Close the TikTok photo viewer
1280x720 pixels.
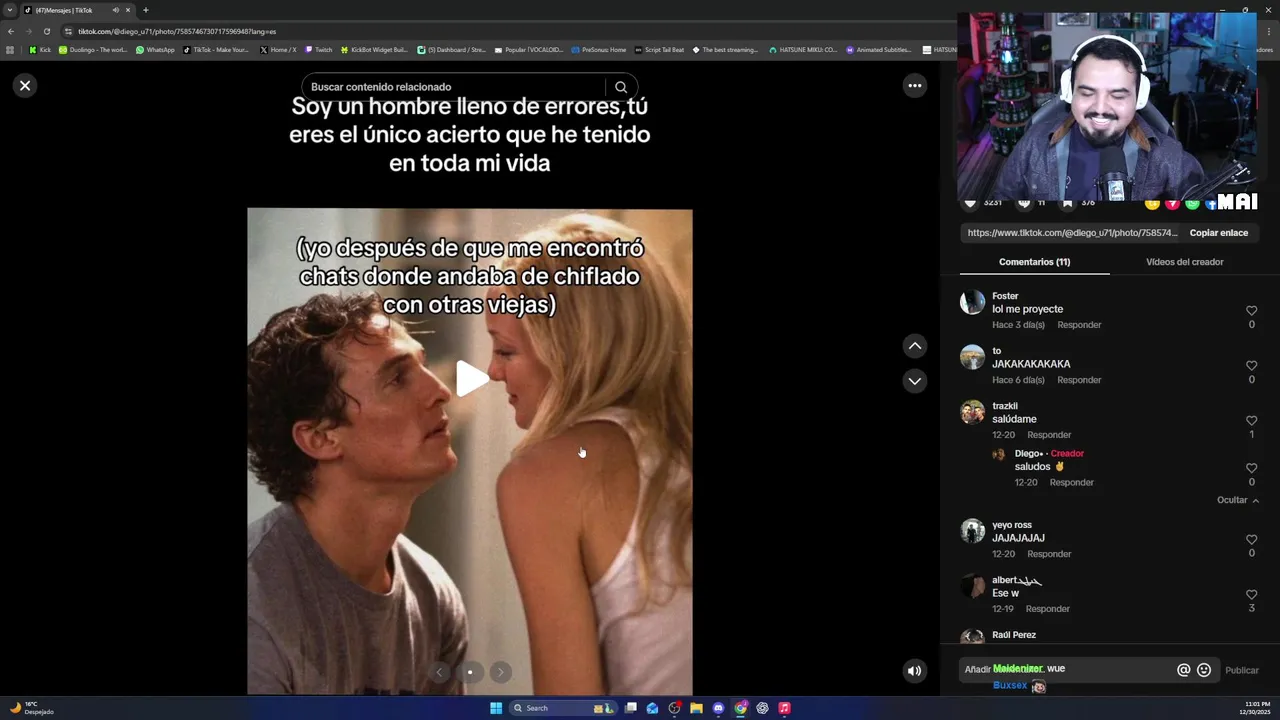(25, 86)
